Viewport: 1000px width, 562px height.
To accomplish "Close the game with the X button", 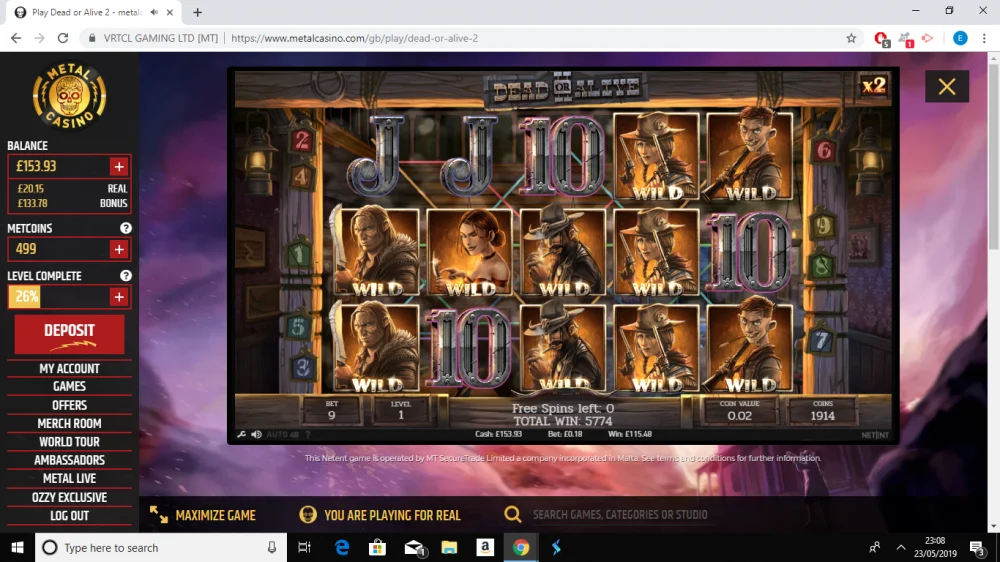I will [947, 86].
